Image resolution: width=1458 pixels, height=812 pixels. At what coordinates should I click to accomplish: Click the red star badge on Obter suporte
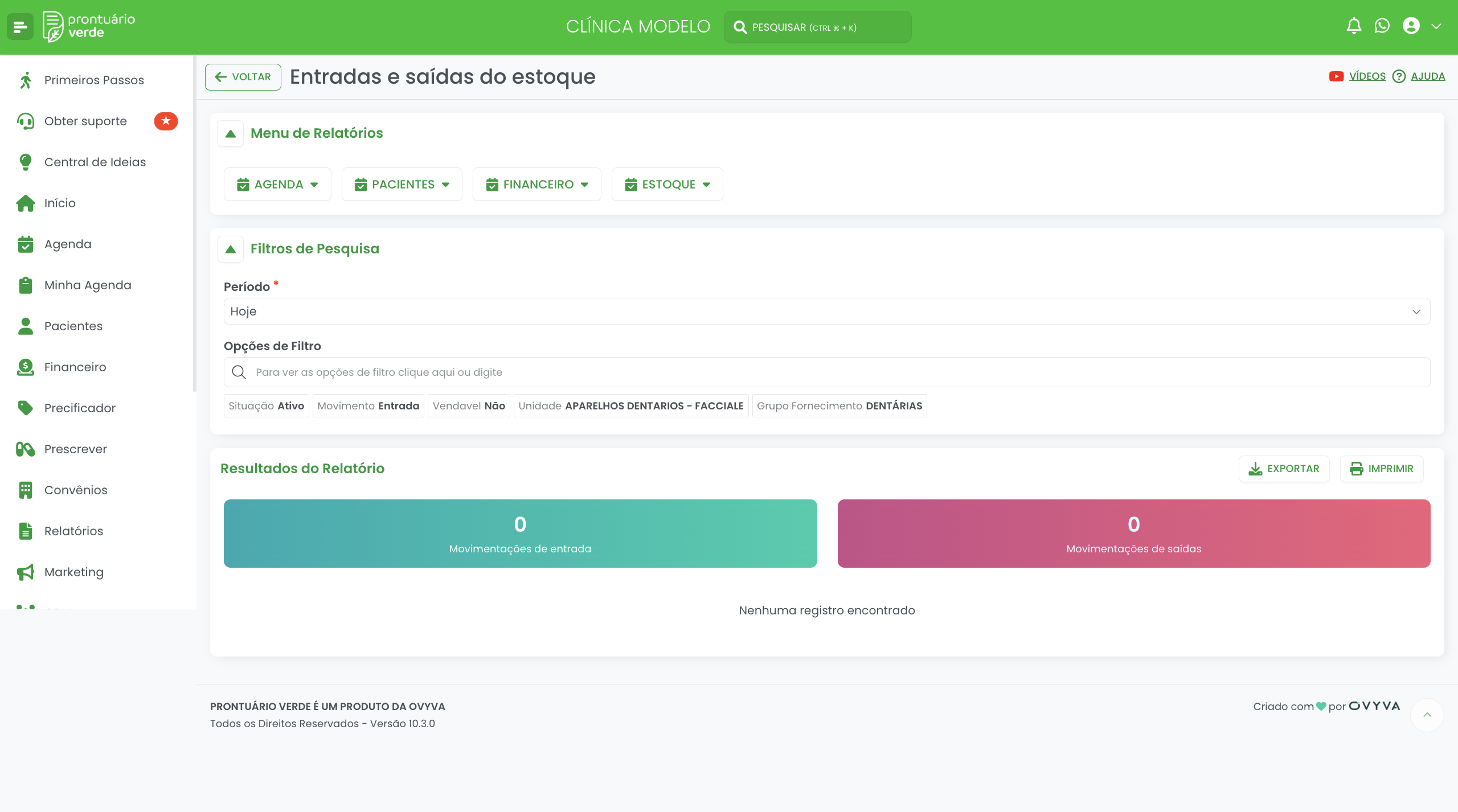166,121
